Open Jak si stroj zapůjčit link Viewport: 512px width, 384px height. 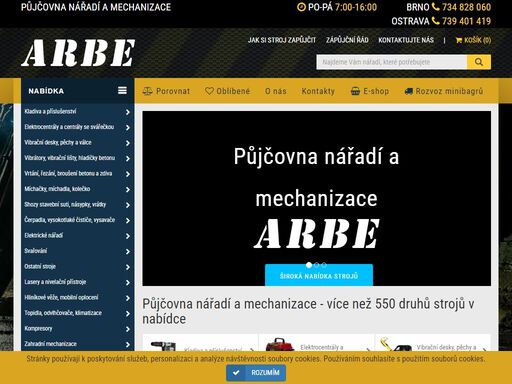click(x=282, y=40)
